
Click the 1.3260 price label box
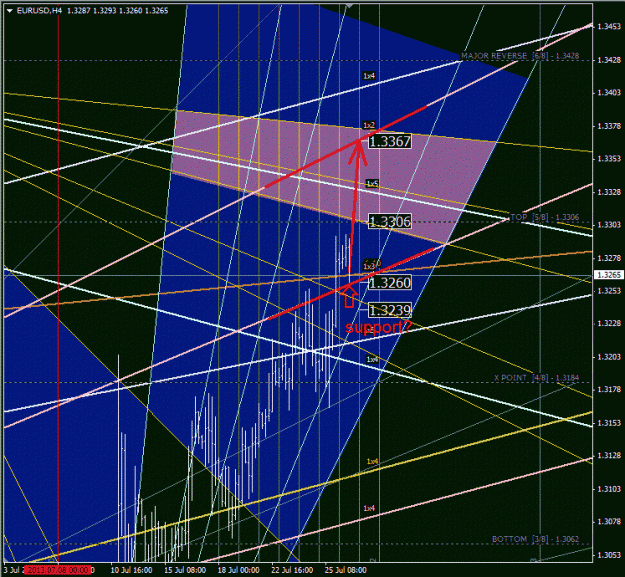(x=390, y=283)
